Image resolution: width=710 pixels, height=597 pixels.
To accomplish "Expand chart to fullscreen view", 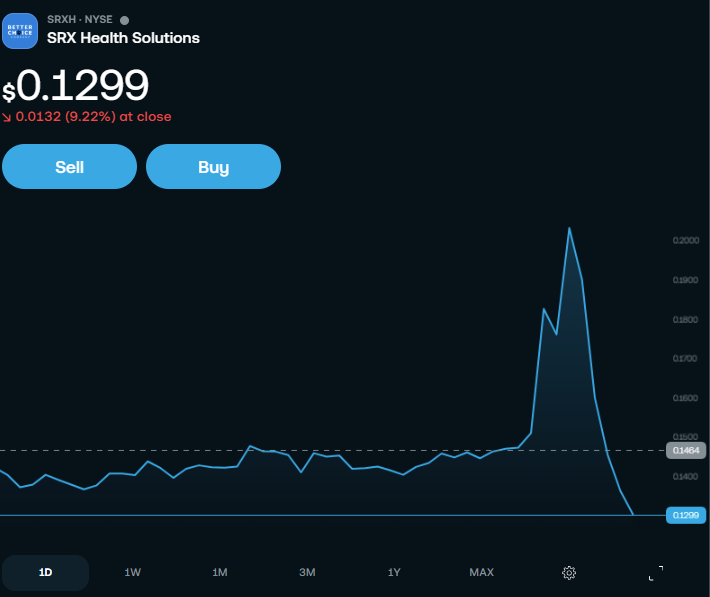I will coord(656,573).
